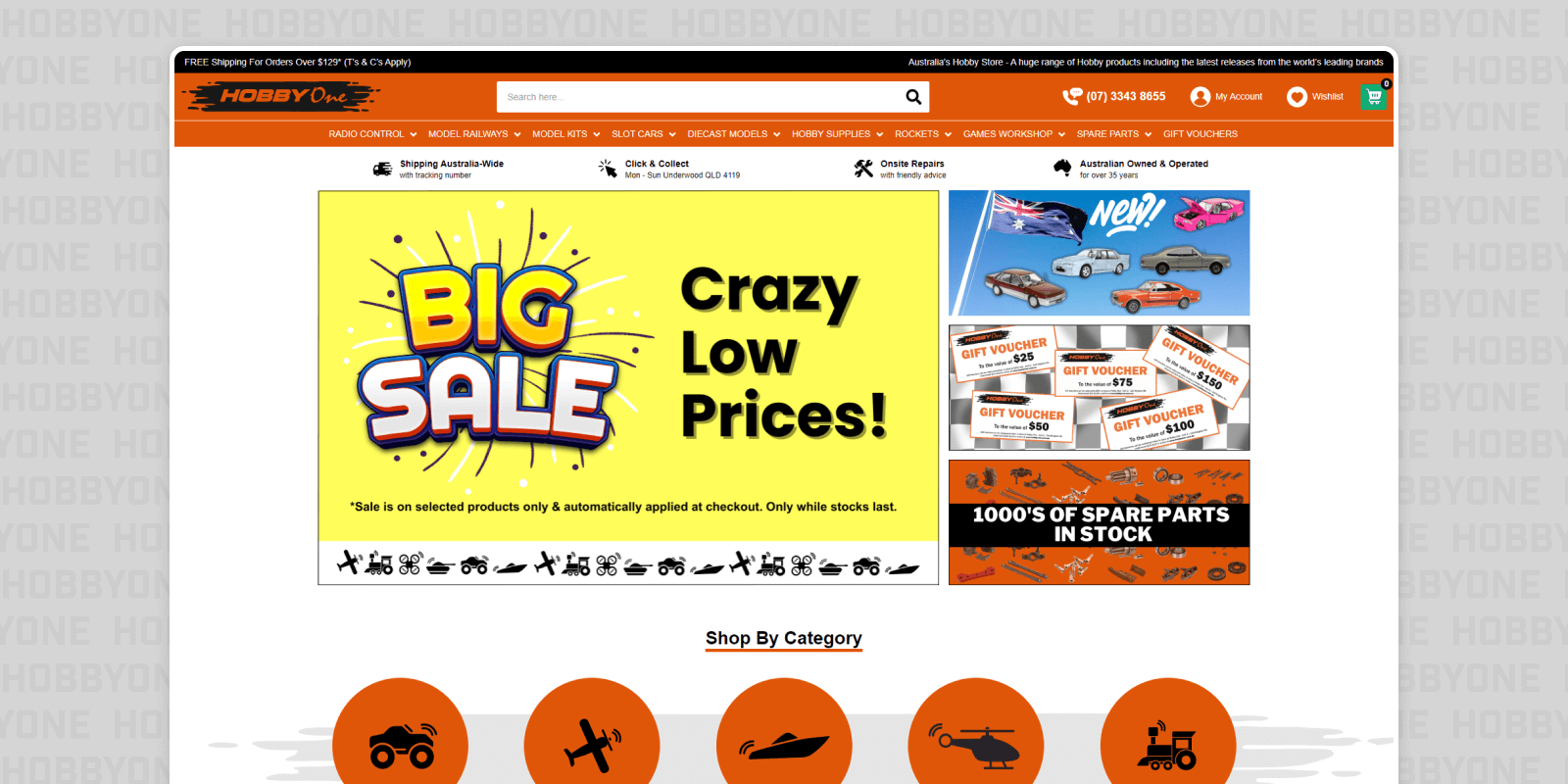Click the Wishlist heart icon
Image resolution: width=1568 pixels, height=784 pixels.
point(1297,97)
